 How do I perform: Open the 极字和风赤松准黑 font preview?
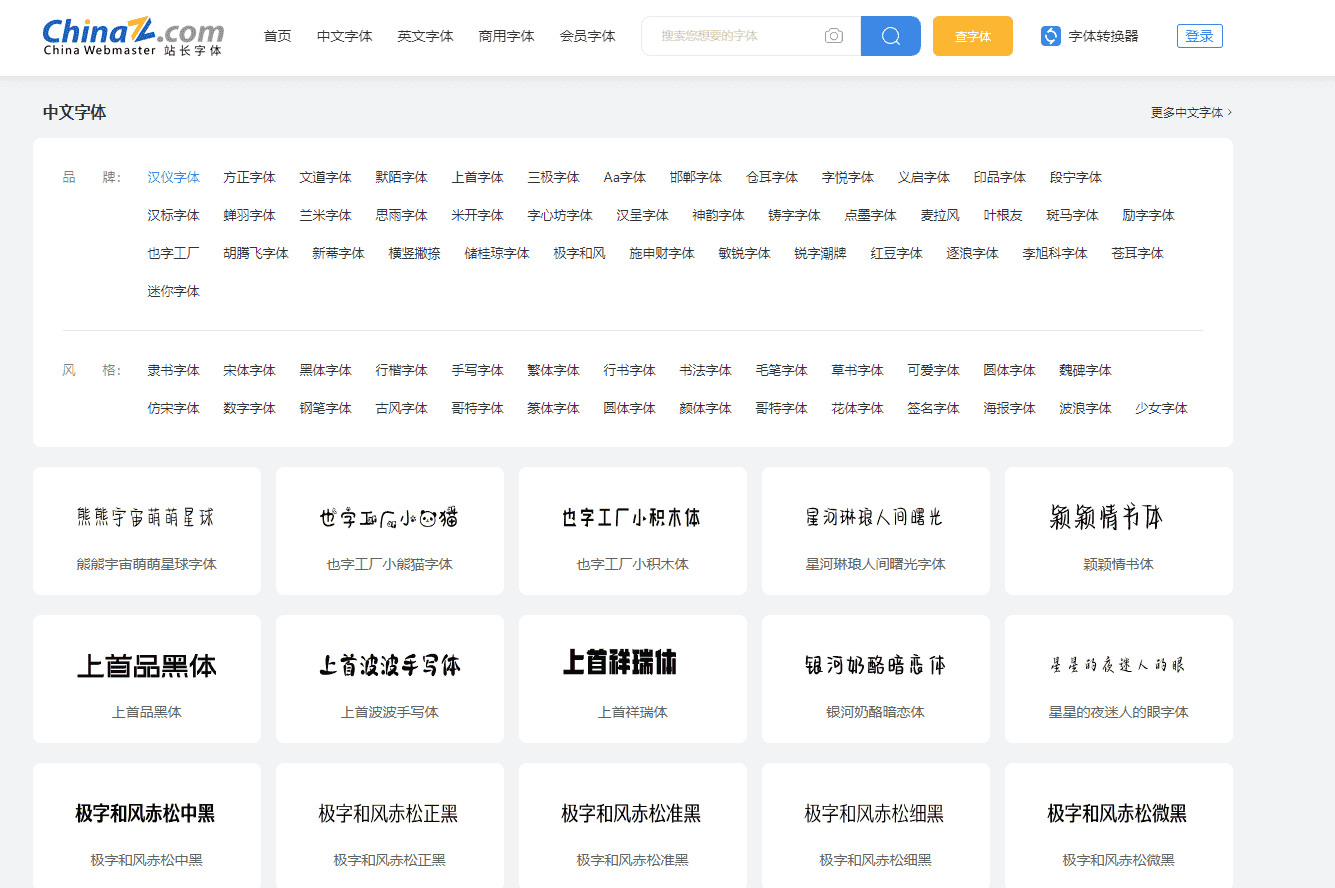(x=633, y=826)
